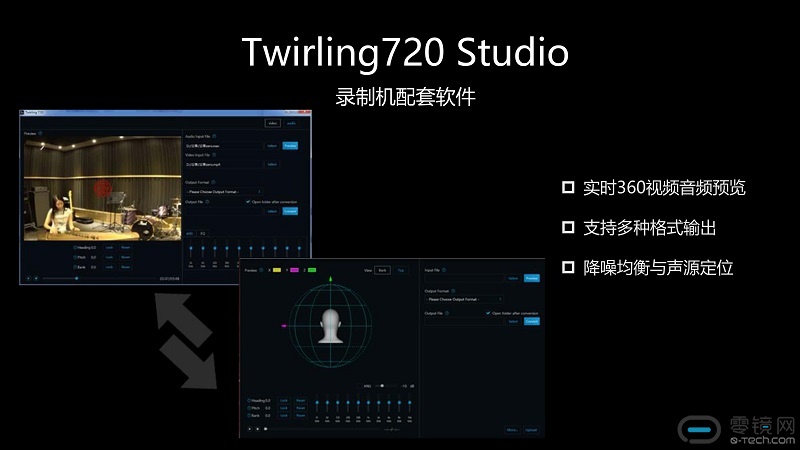
Task: Click the last EQ band slider in the audio window
Action: [410, 405]
